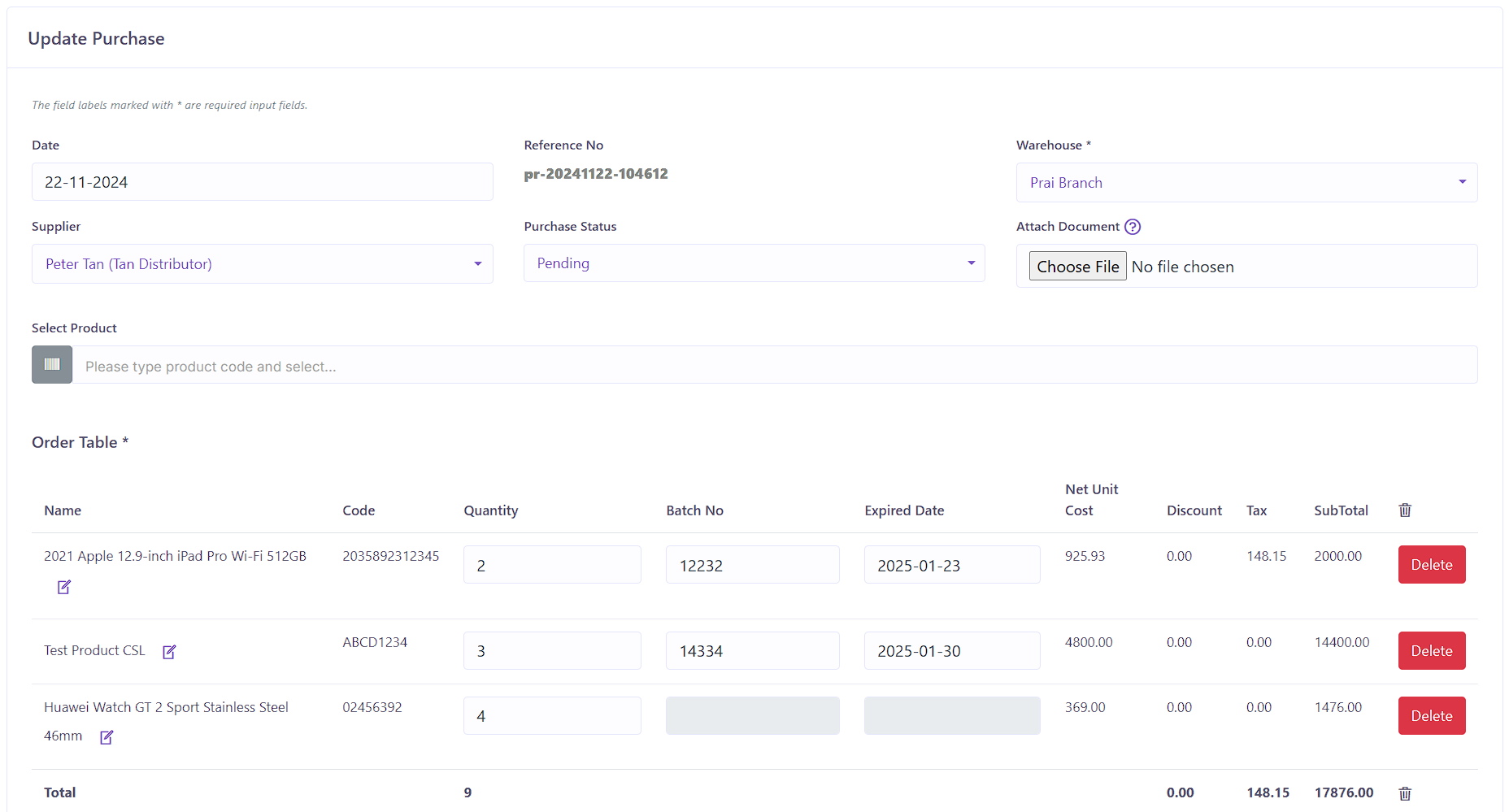Edit the Huawei Watch GT 2 product row

(x=107, y=737)
